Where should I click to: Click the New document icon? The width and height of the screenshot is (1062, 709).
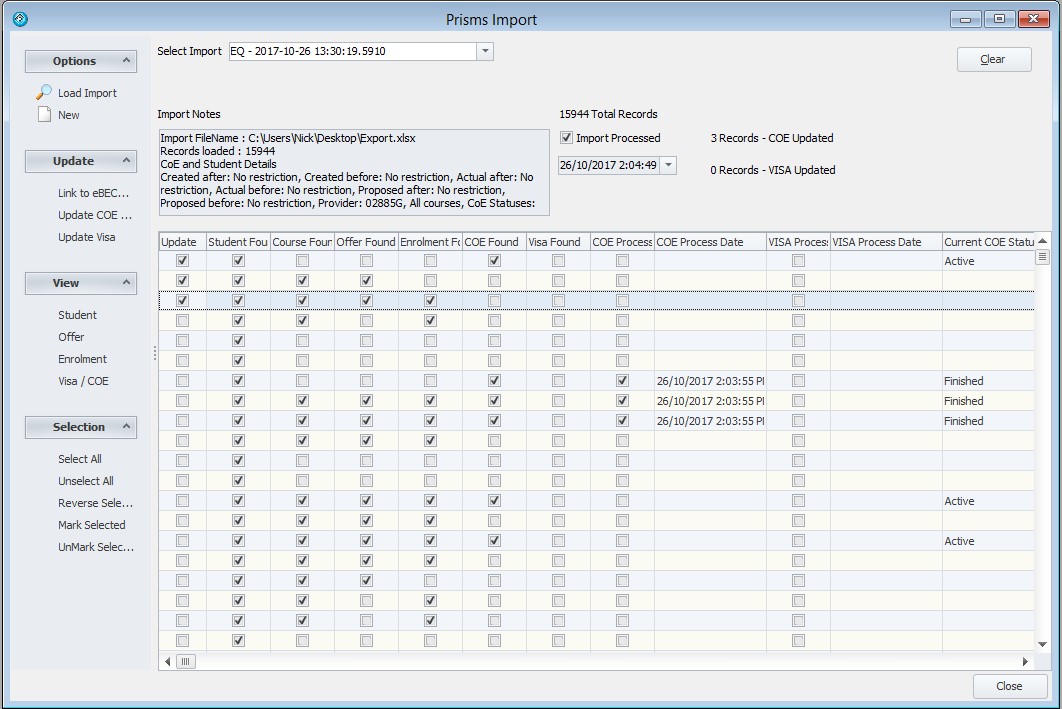click(44, 115)
